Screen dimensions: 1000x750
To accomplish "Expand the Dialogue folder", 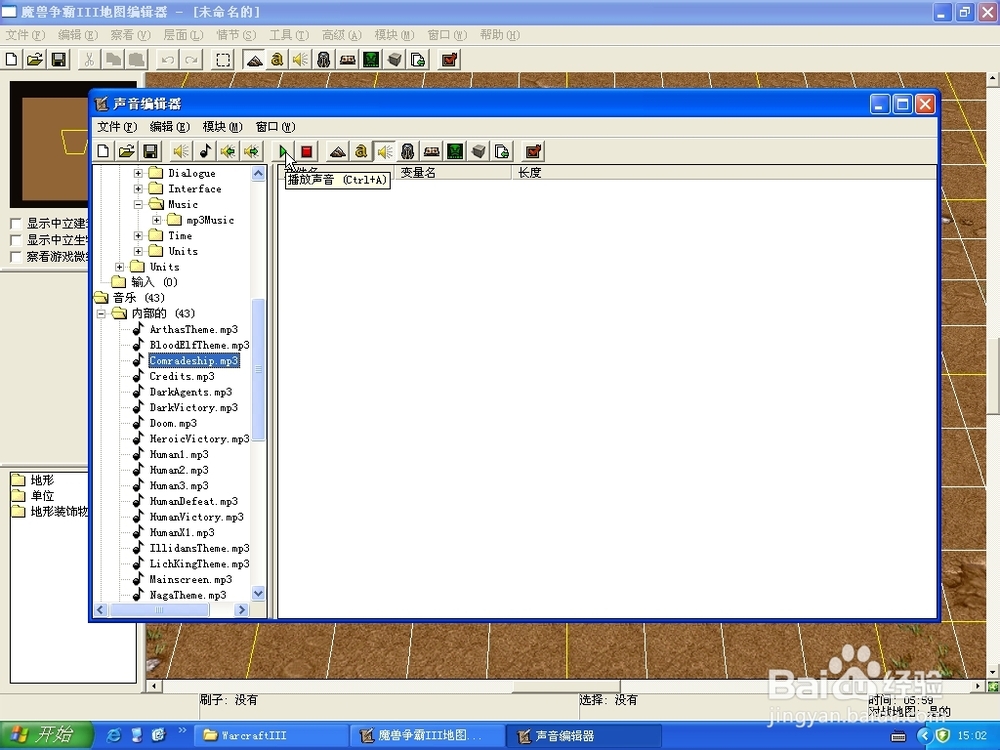I will (x=138, y=173).
